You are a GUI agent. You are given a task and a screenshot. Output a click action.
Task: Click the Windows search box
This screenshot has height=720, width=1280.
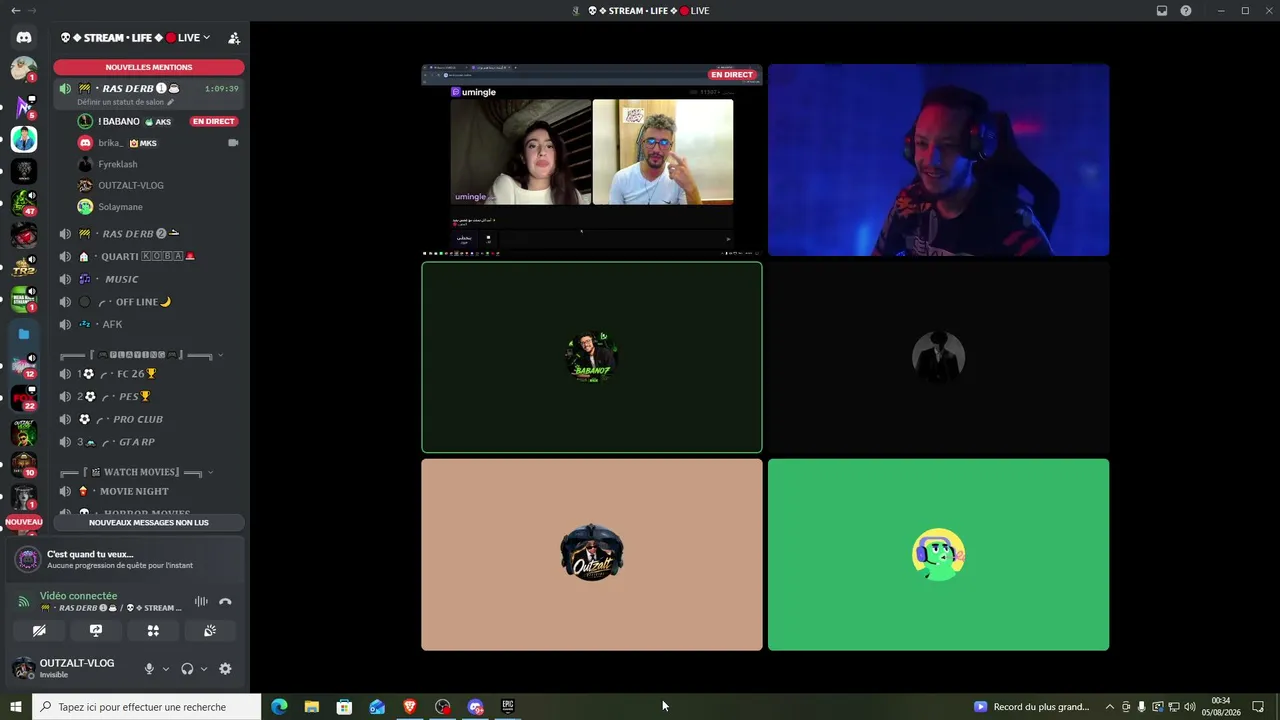146,707
